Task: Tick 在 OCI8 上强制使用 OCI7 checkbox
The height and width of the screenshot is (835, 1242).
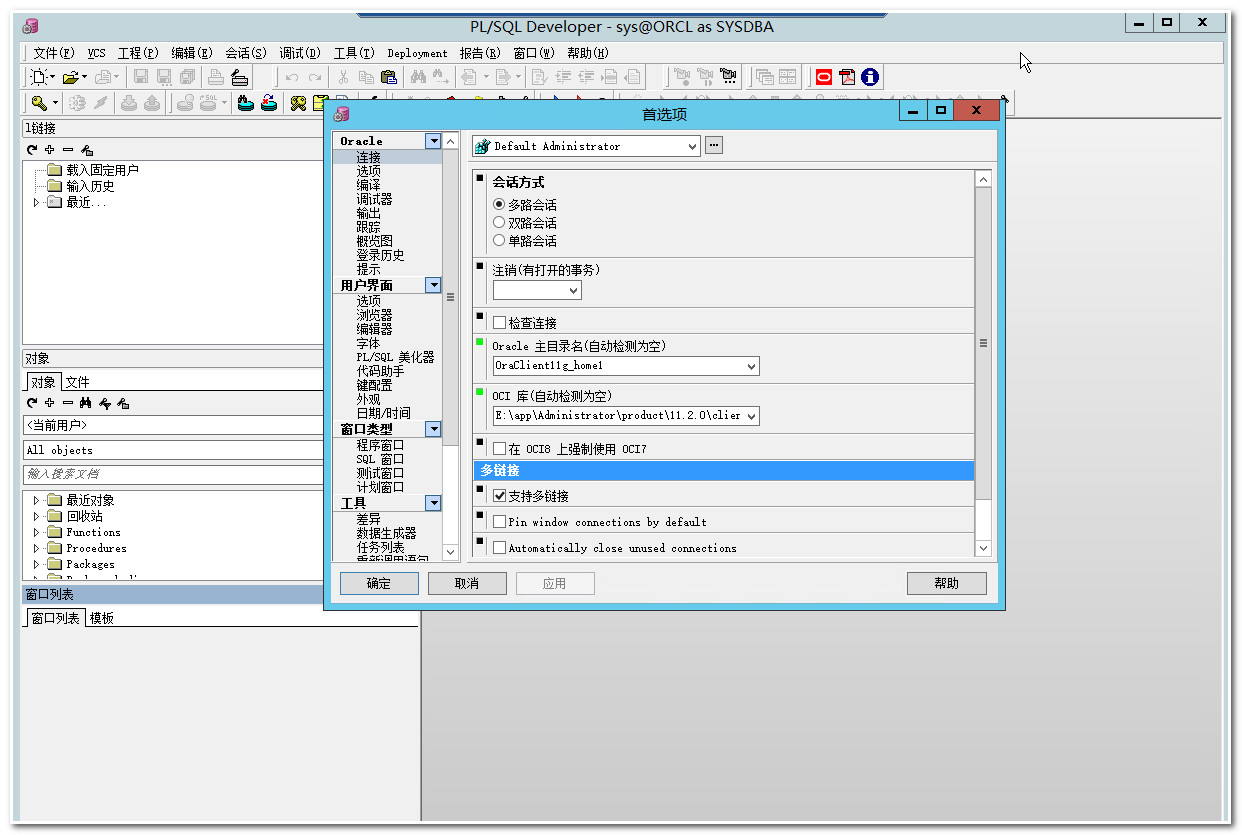Action: [x=500, y=449]
